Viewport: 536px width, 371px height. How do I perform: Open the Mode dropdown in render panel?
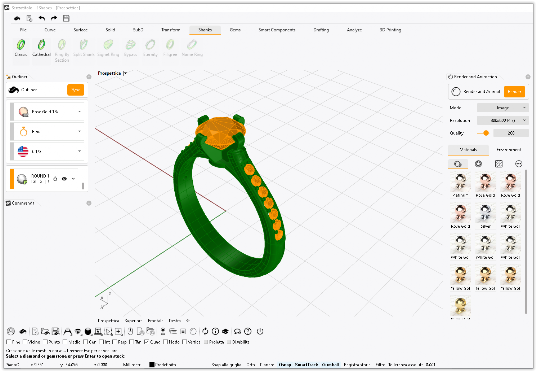[502, 108]
